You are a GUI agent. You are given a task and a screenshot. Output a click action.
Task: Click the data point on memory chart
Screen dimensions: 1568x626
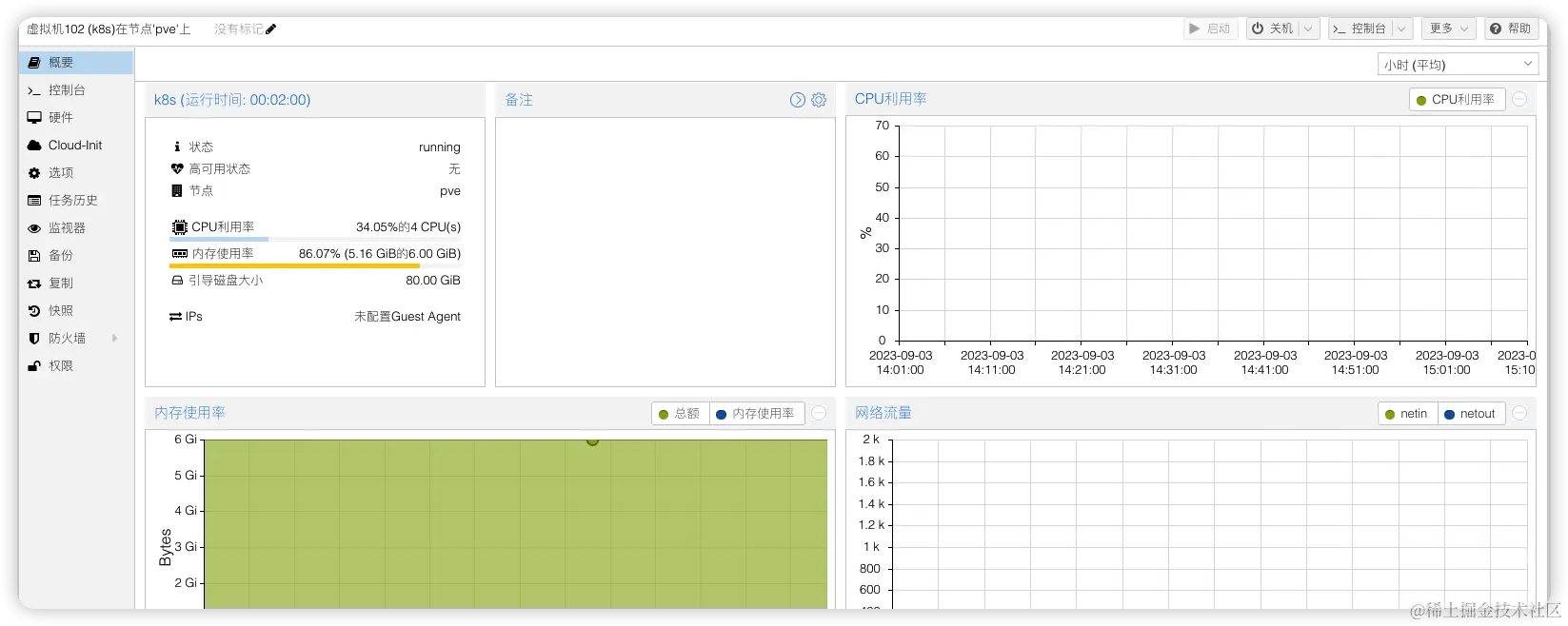coord(592,440)
